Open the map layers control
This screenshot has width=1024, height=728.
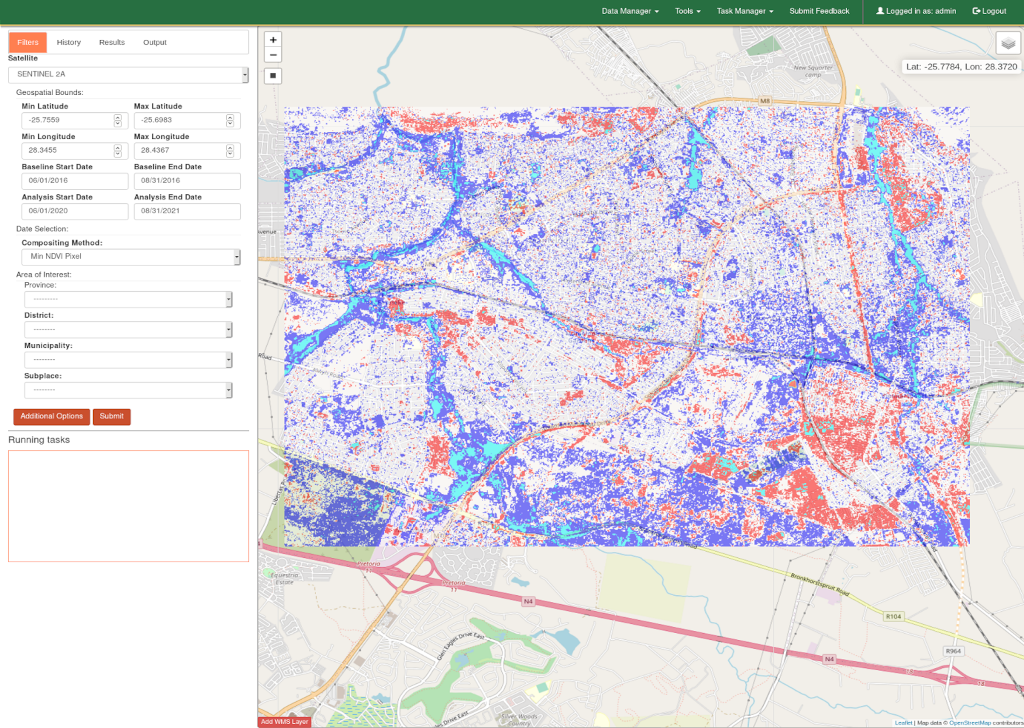click(1007, 43)
